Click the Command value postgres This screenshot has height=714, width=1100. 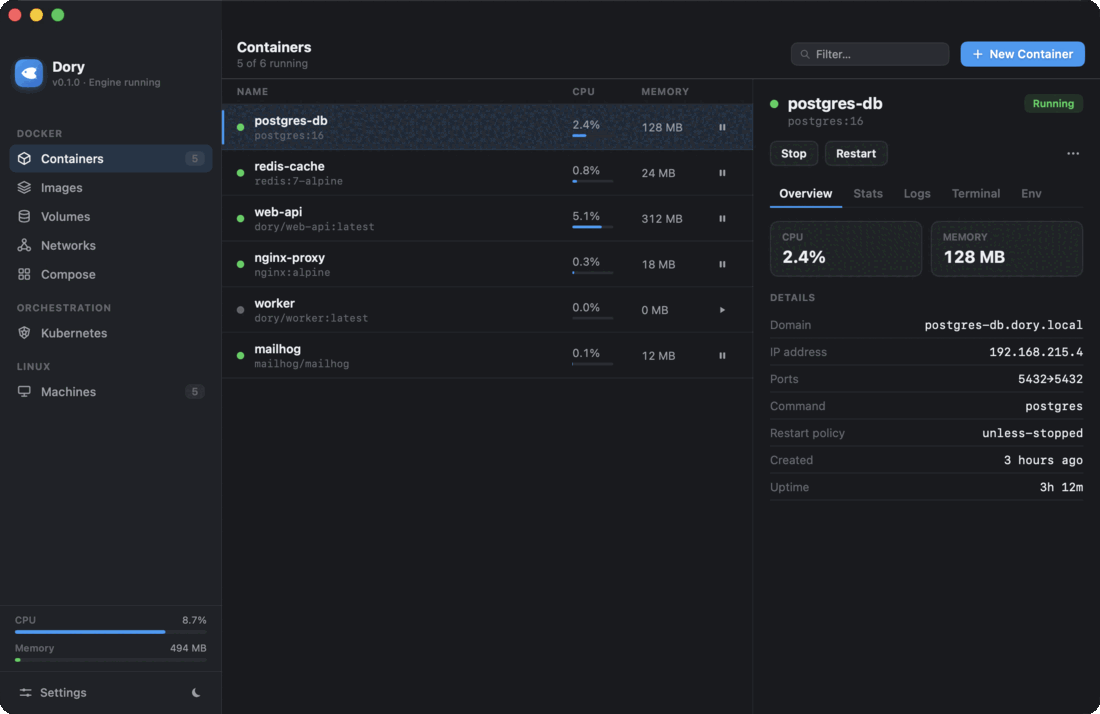click(1054, 406)
